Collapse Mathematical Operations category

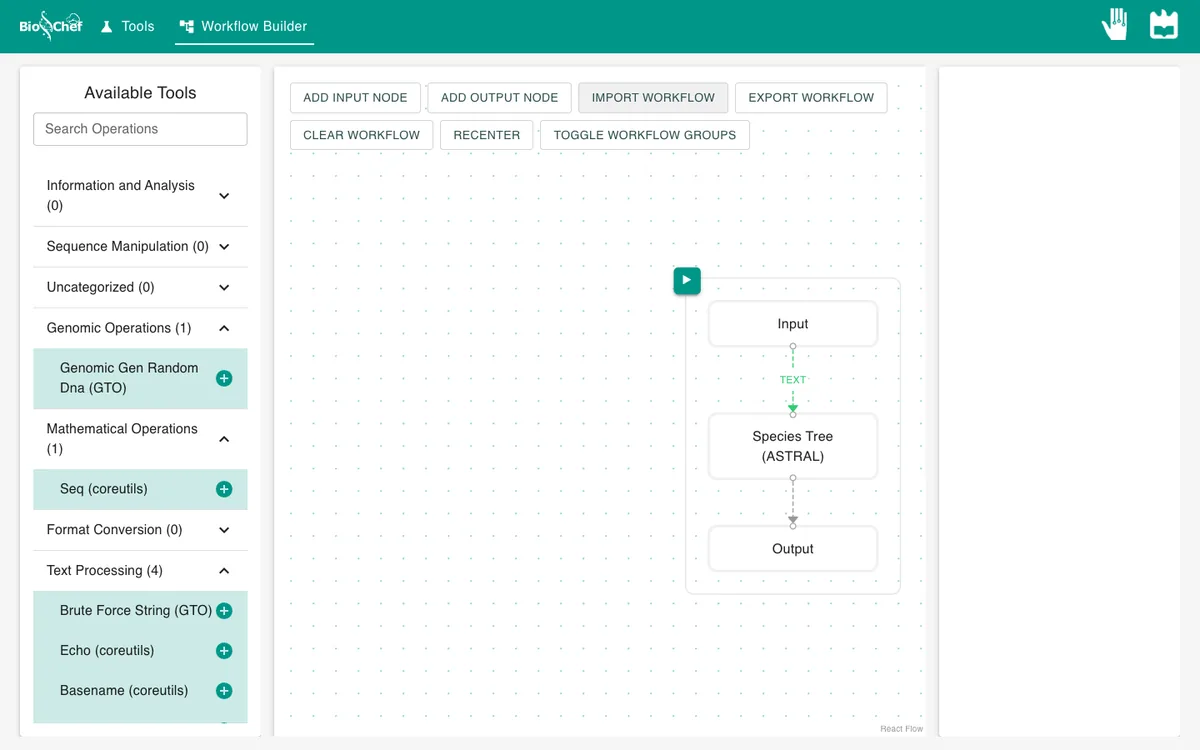(140, 439)
